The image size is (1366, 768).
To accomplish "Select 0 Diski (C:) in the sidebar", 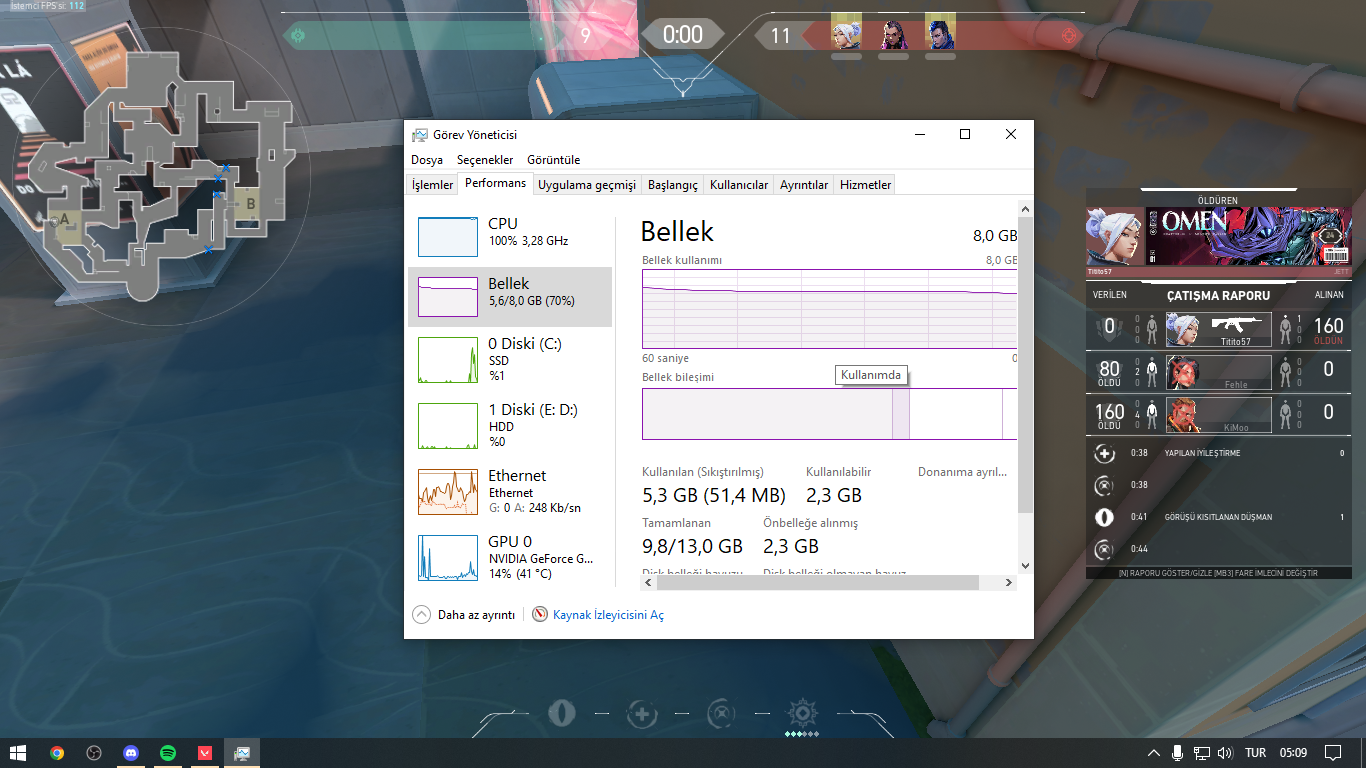I will [510, 359].
